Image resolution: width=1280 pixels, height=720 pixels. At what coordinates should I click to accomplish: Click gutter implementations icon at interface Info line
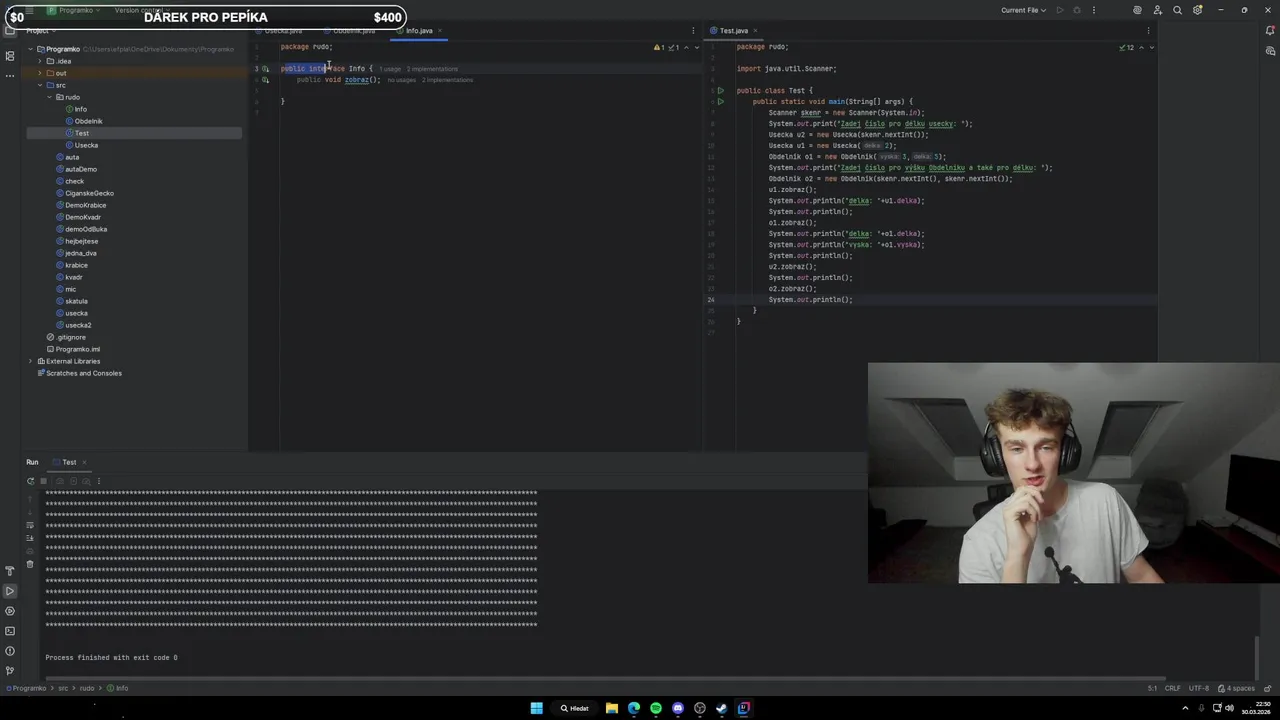(265, 69)
